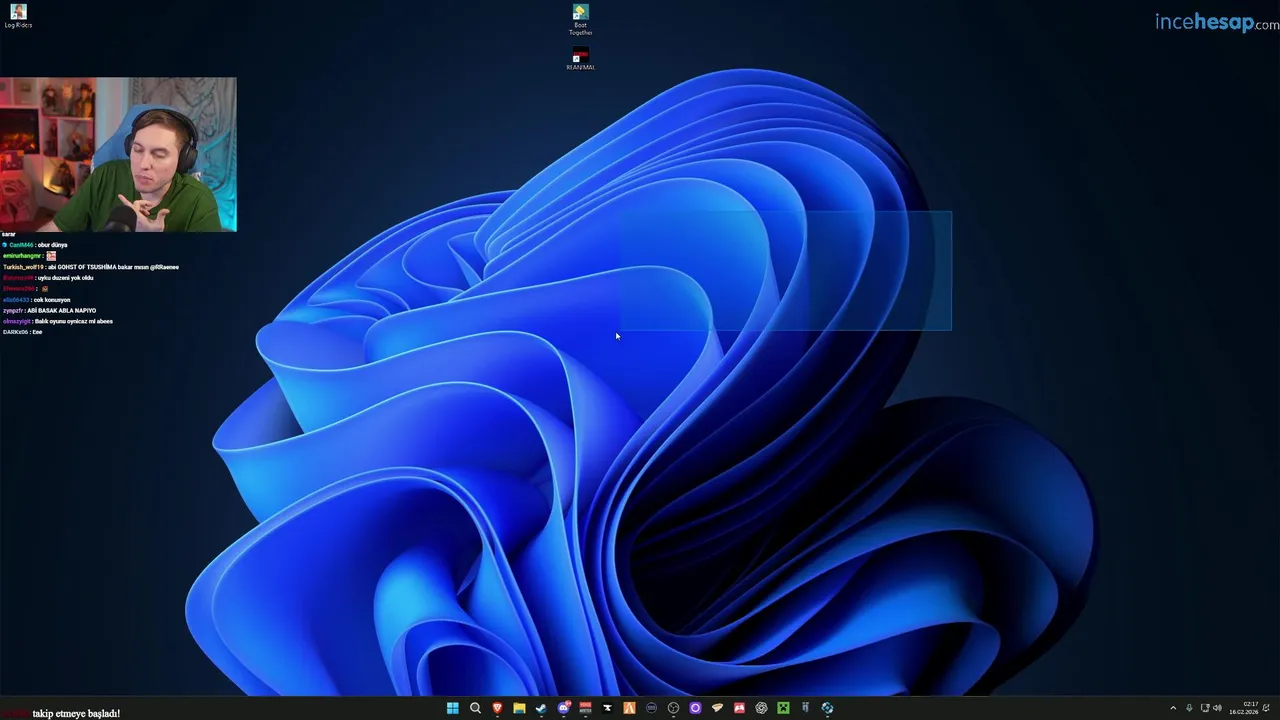Viewport: 1280px width, 720px height.
Task: Launch Brave browser from taskbar
Action: [497, 708]
